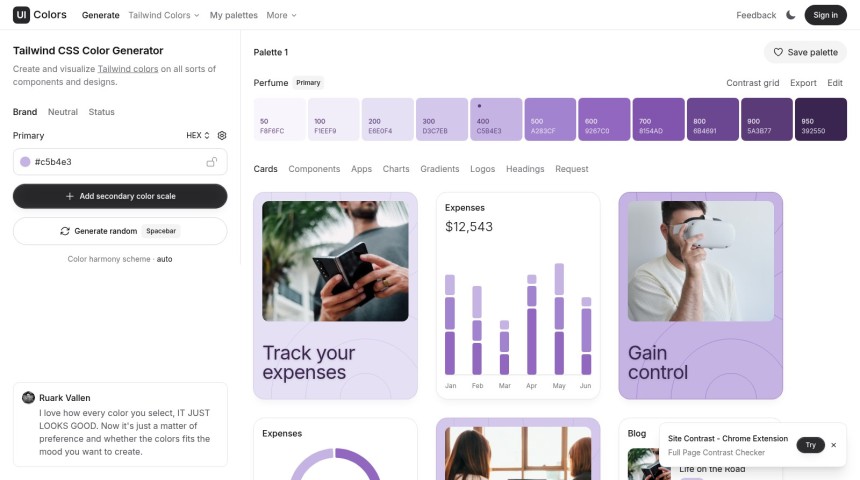Select the Components preview tab
The image size is (860, 480).
pyautogui.click(x=314, y=169)
